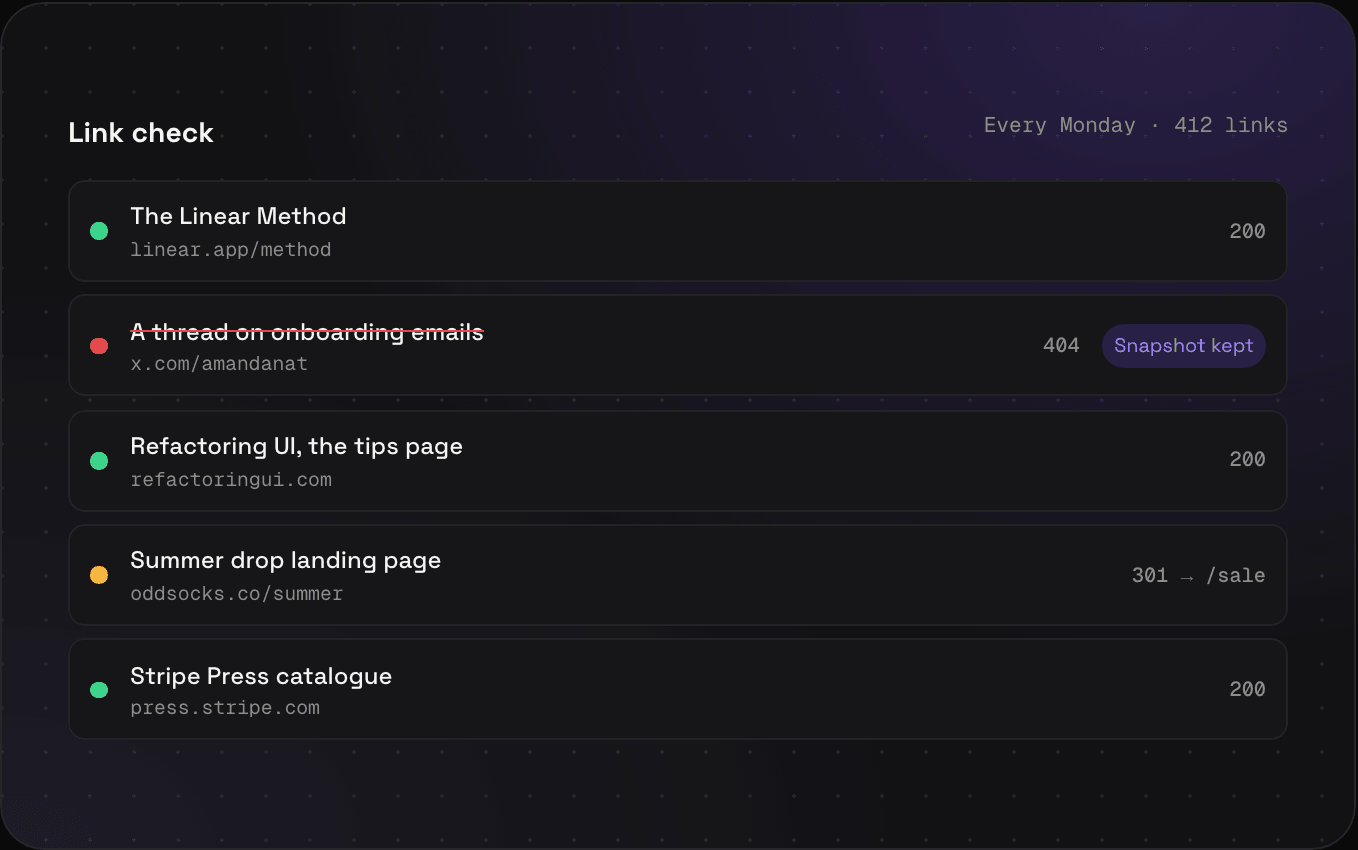Open the Summer drop landing page title
The height and width of the screenshot is (850, 1358).
tap(286, 560)
